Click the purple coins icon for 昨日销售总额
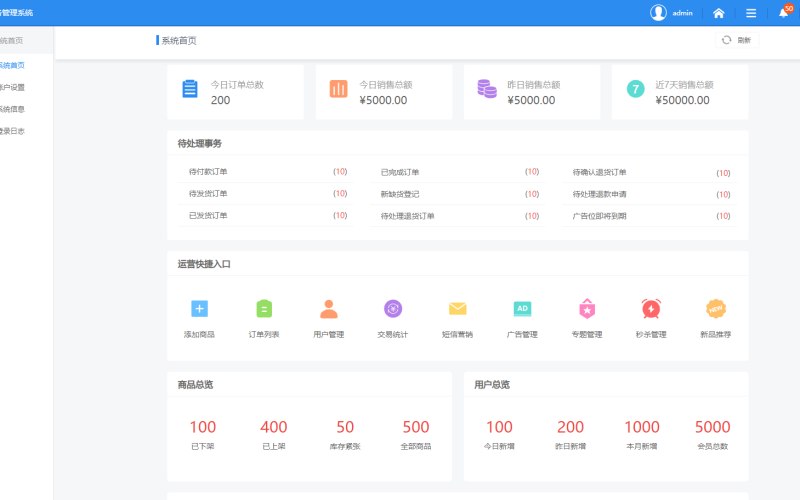Viewport: 800px width, 500px height. [487, 89]
